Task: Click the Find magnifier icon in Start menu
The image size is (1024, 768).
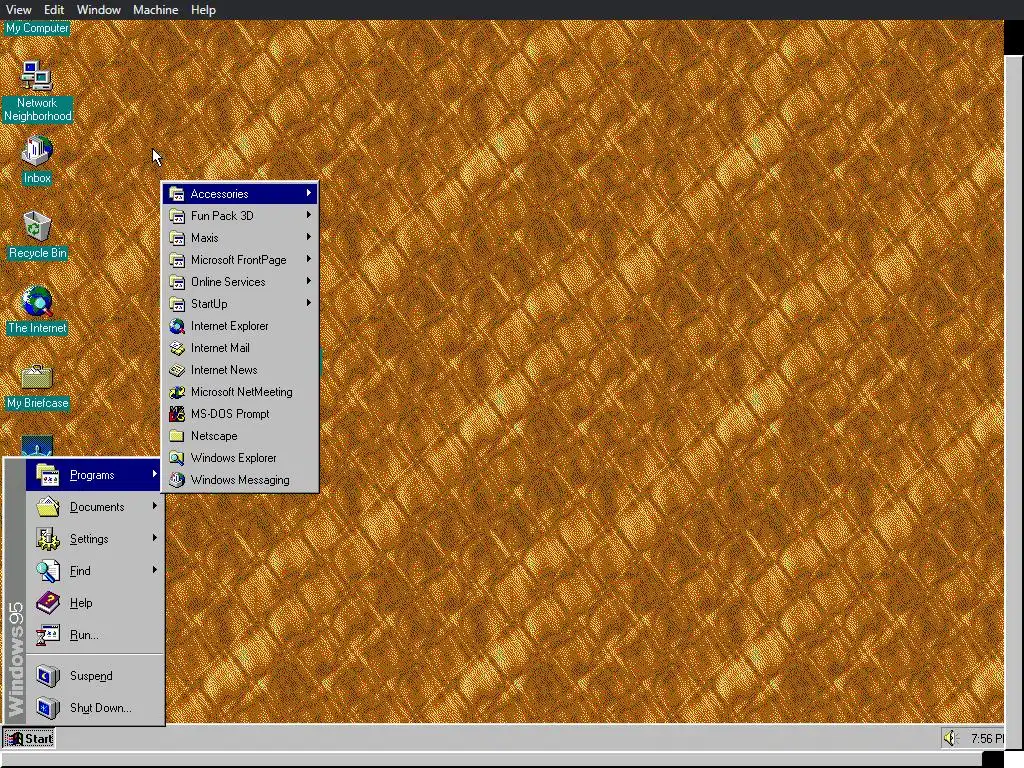Action: [48, 571]
